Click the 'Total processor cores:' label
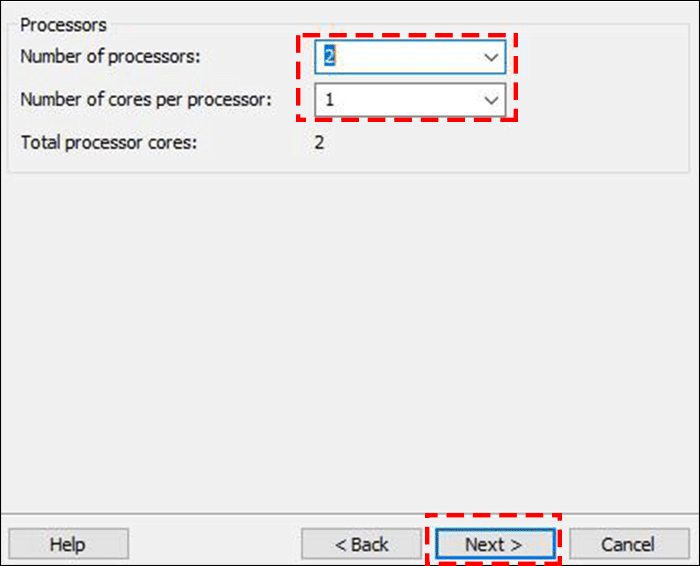The width and height of the screenshot is (700, 566). tap(108, 142)
